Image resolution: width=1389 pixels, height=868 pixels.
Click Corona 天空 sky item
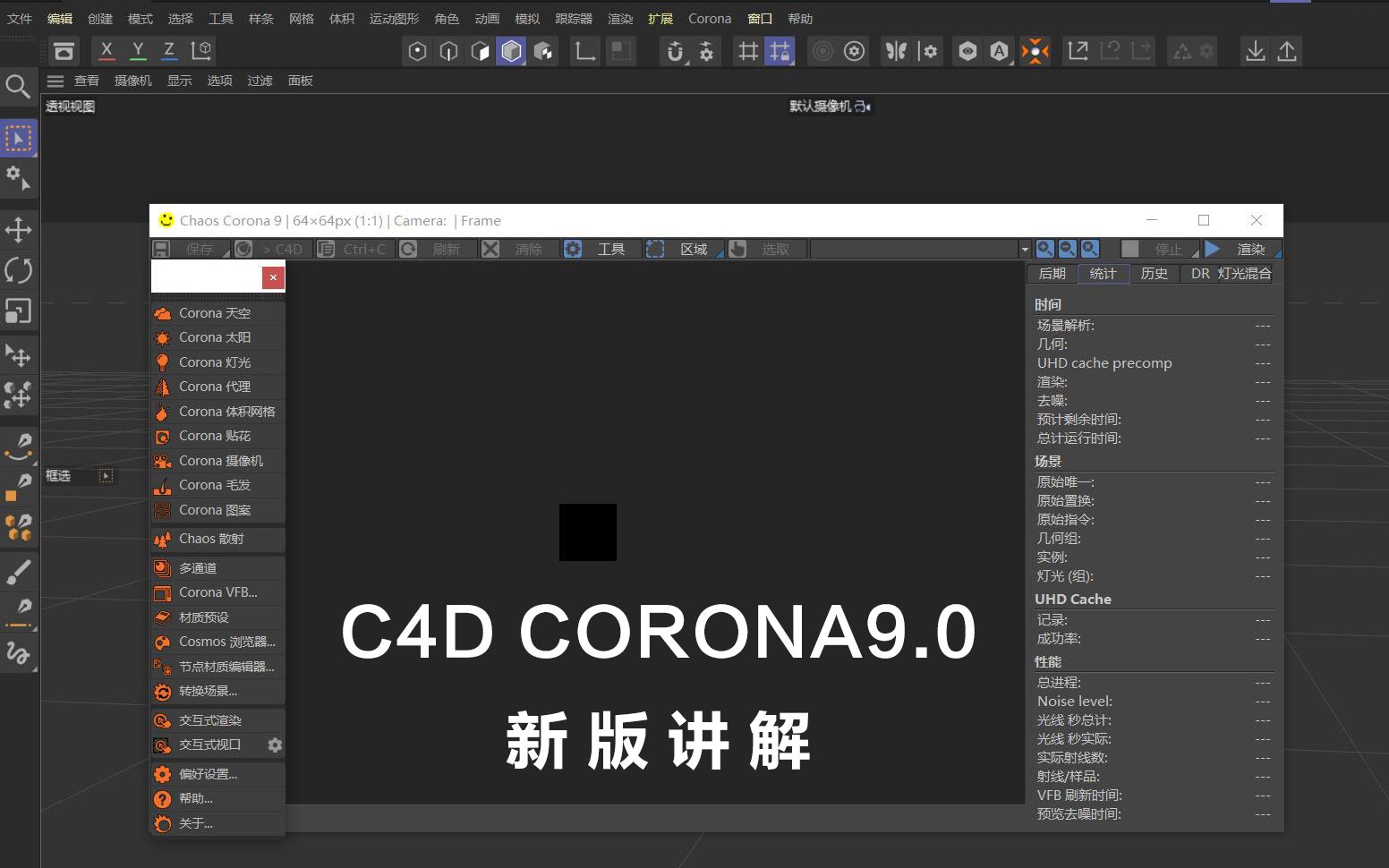pos(218,313)
